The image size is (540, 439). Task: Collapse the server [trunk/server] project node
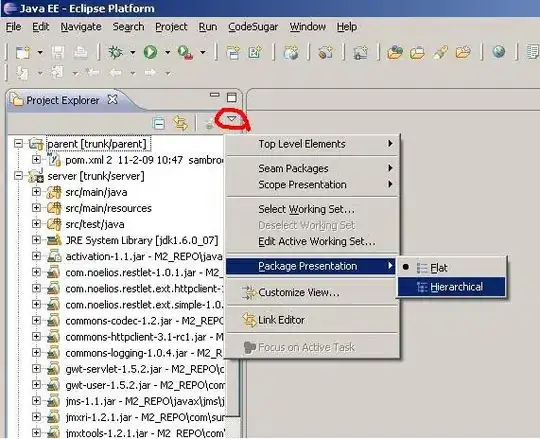[x=19, y=176]
